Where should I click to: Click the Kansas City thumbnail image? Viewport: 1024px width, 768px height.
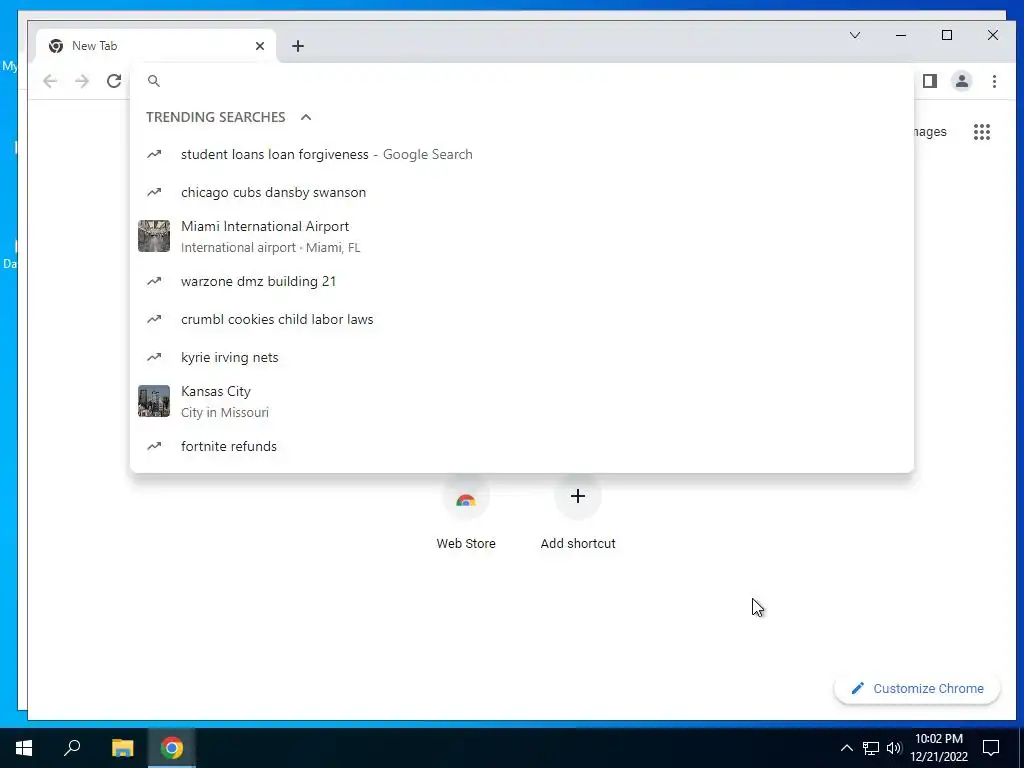pos(154,401)
